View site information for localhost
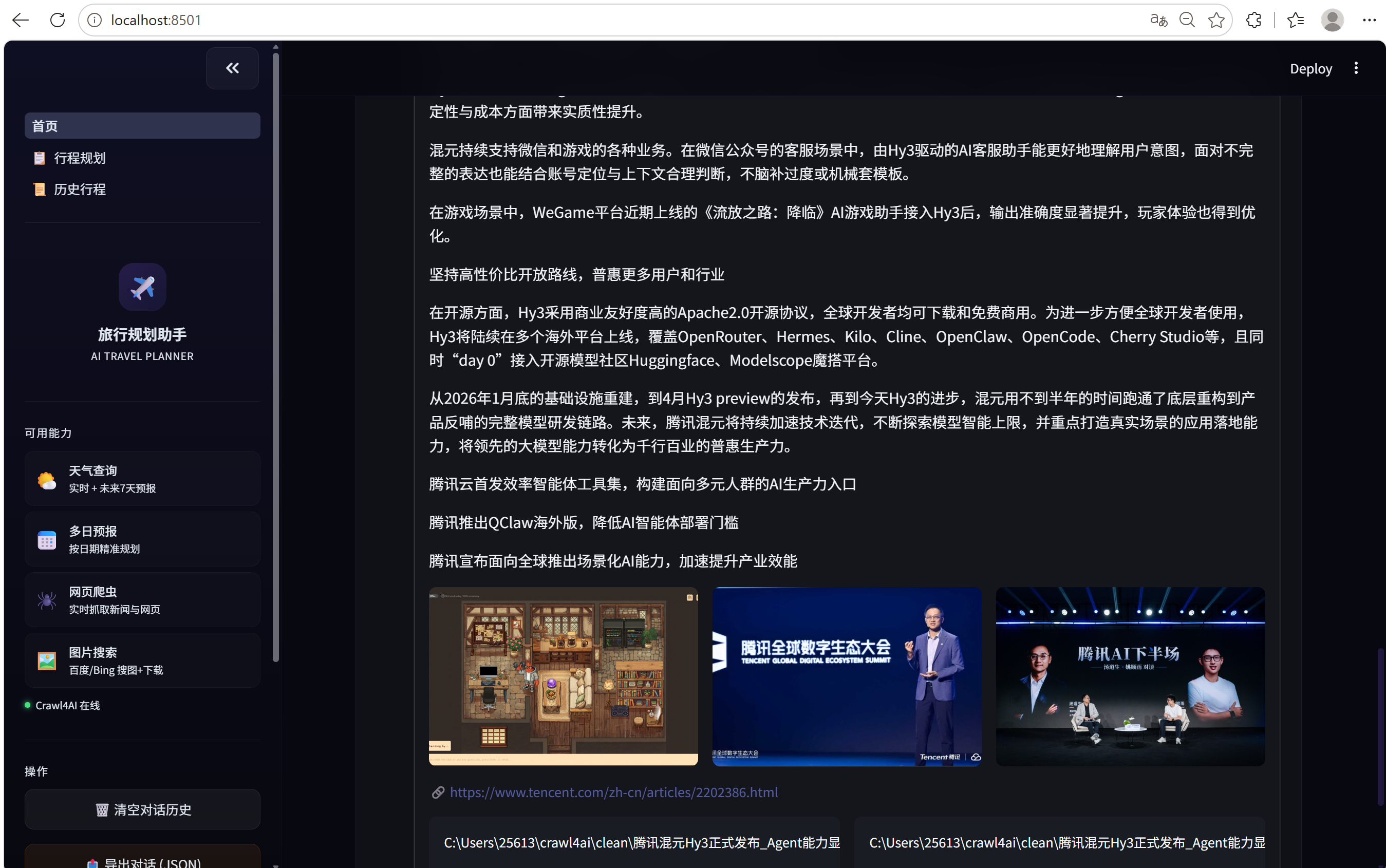Screen dimensions: 1386x868 [x=95, y=20]
